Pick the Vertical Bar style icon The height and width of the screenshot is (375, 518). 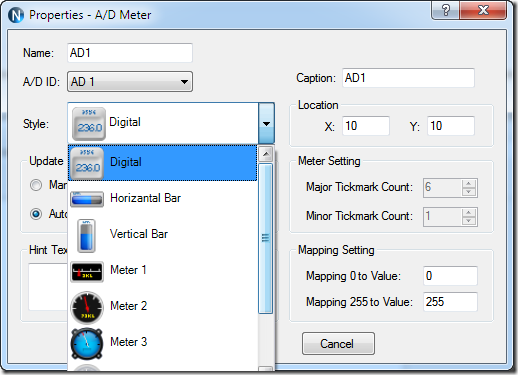pos(86,235)
